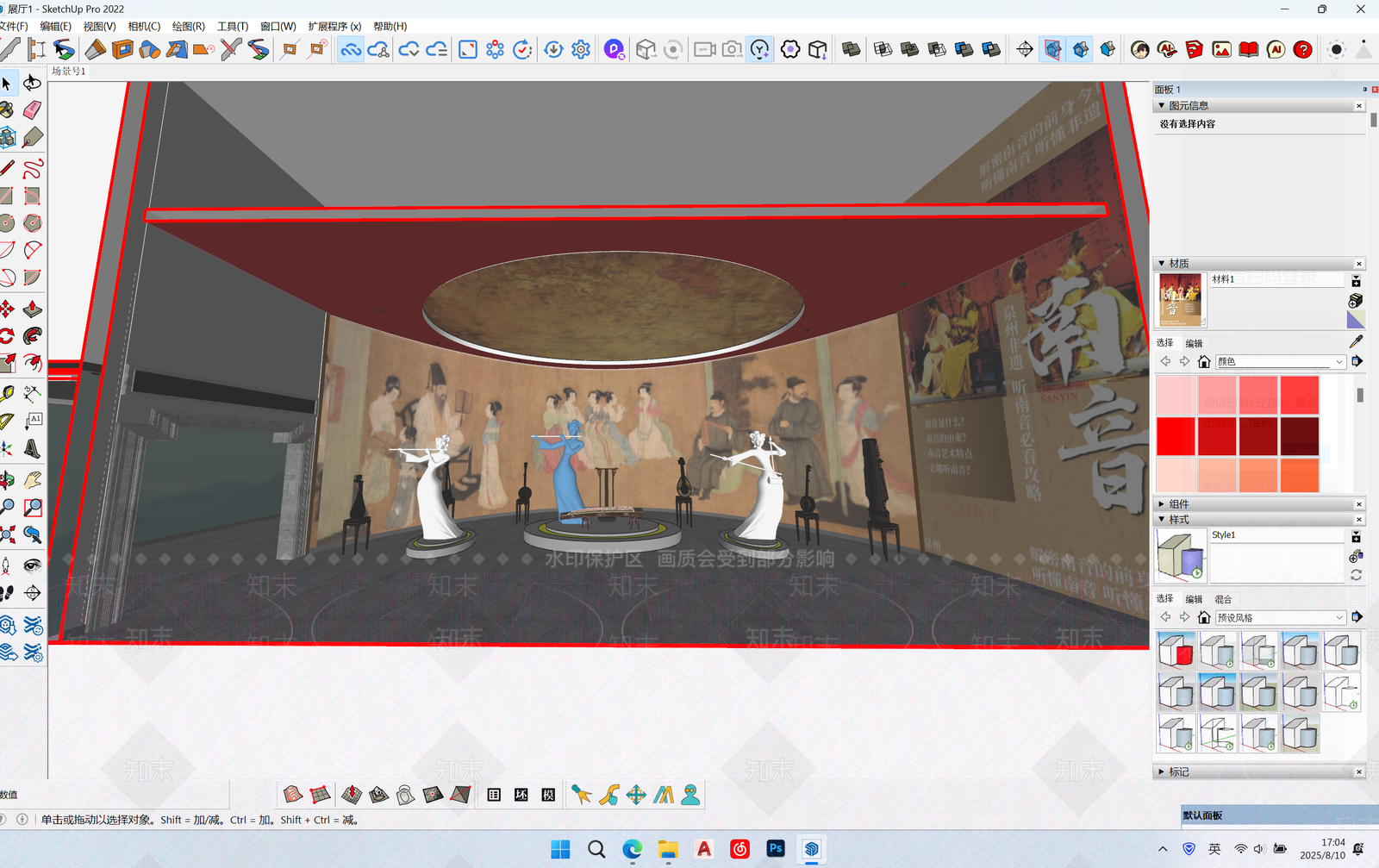This screenshot has width=1379, height=868.
Task: Click the Style1 name field
Action: (x=1277, y=535)
